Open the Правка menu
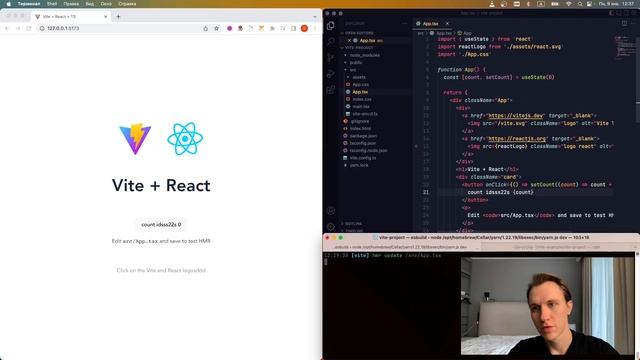The width and height of the screenshot is (640, 360). (71, 4)
